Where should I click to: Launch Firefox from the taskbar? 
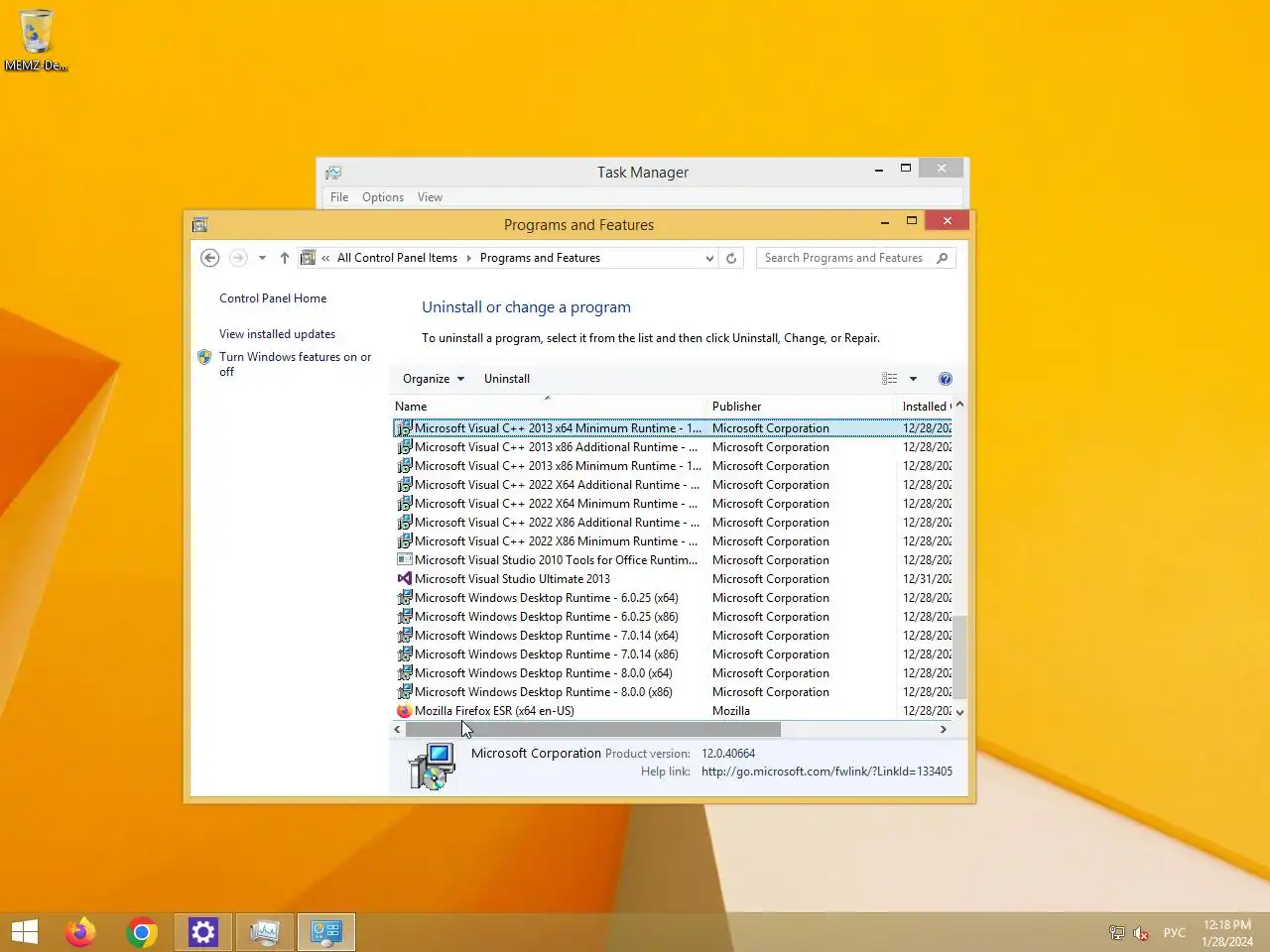(x=80, y=932)
